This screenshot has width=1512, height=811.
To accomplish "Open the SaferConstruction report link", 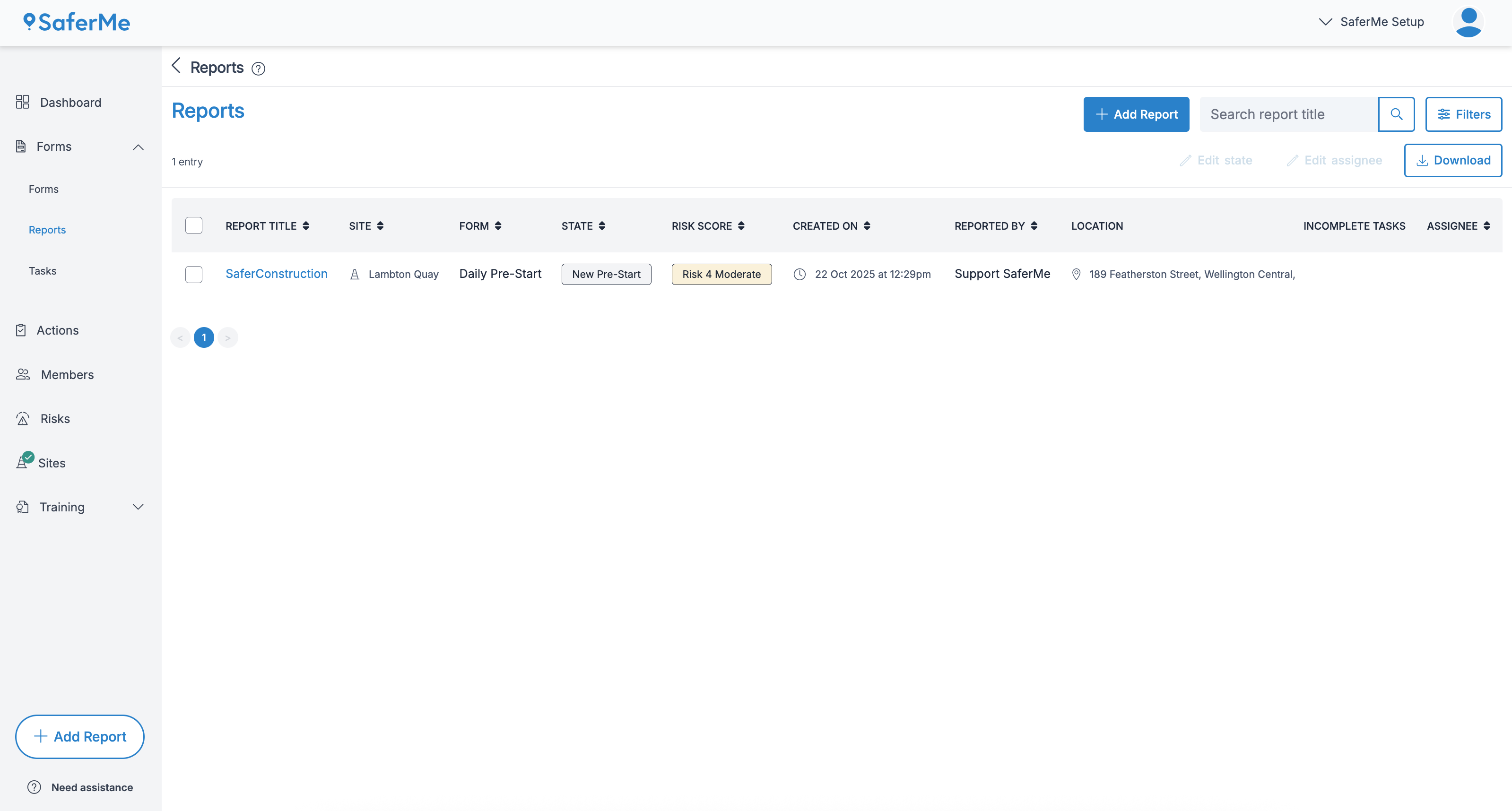I will 277,274.
